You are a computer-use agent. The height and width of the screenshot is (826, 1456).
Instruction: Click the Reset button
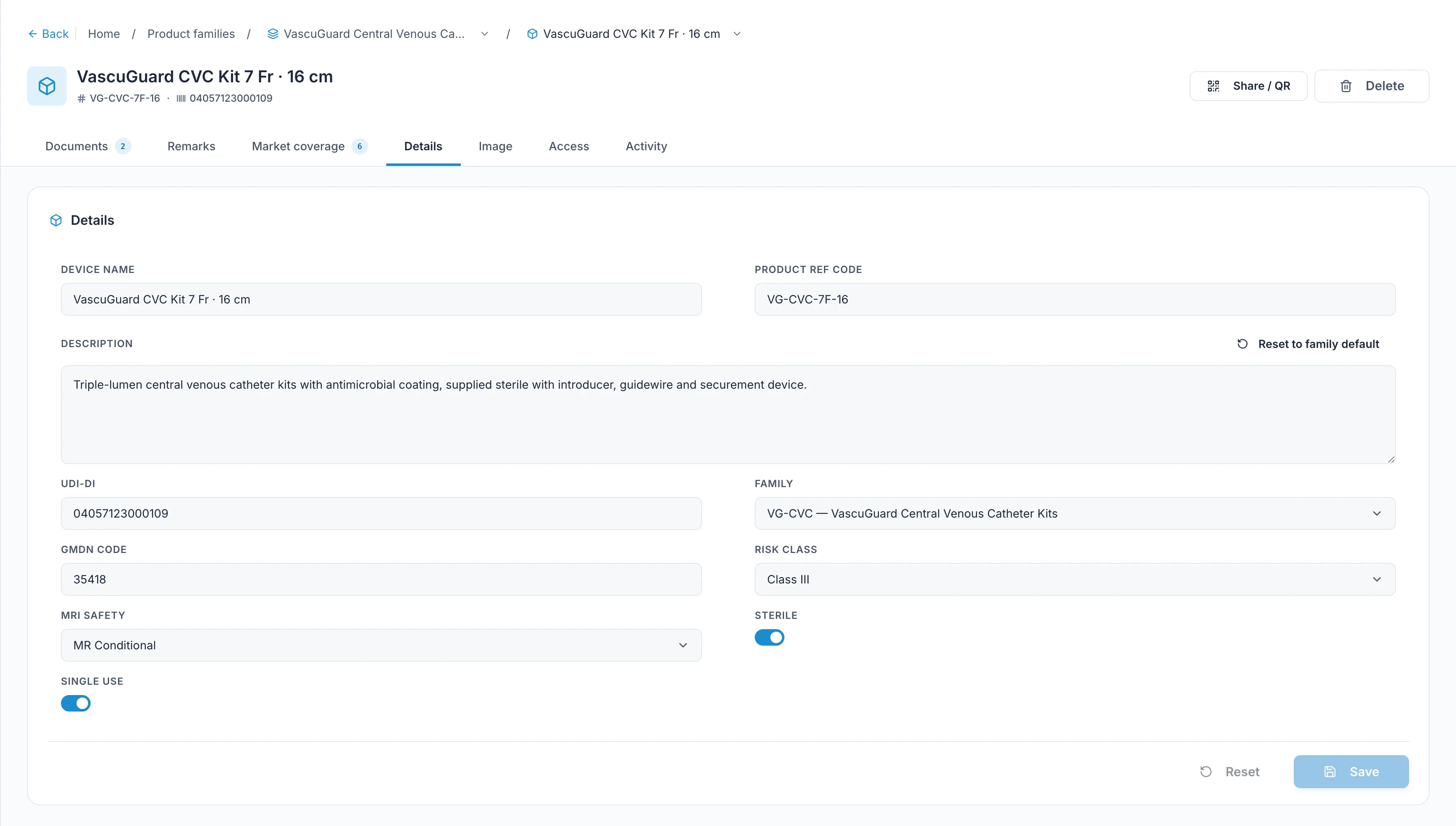(x=1230, y=772)
